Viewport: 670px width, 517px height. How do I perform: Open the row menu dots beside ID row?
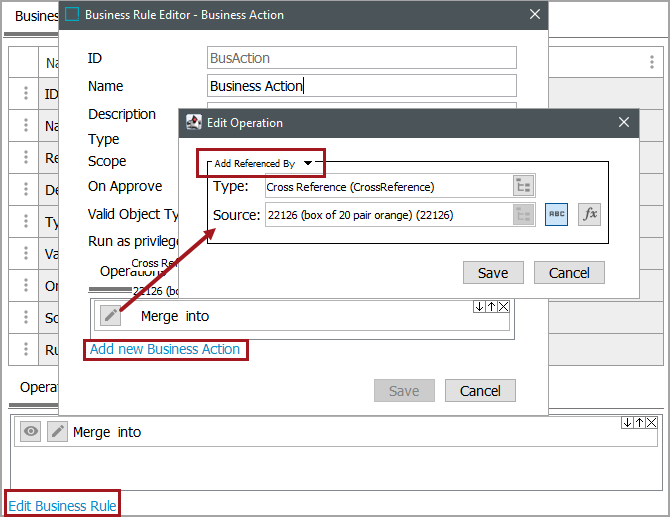[24, 95]
